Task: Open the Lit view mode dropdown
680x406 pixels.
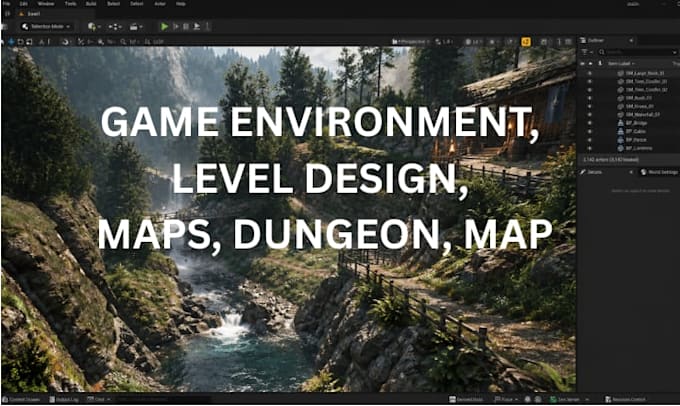Action: pos(473,42)
